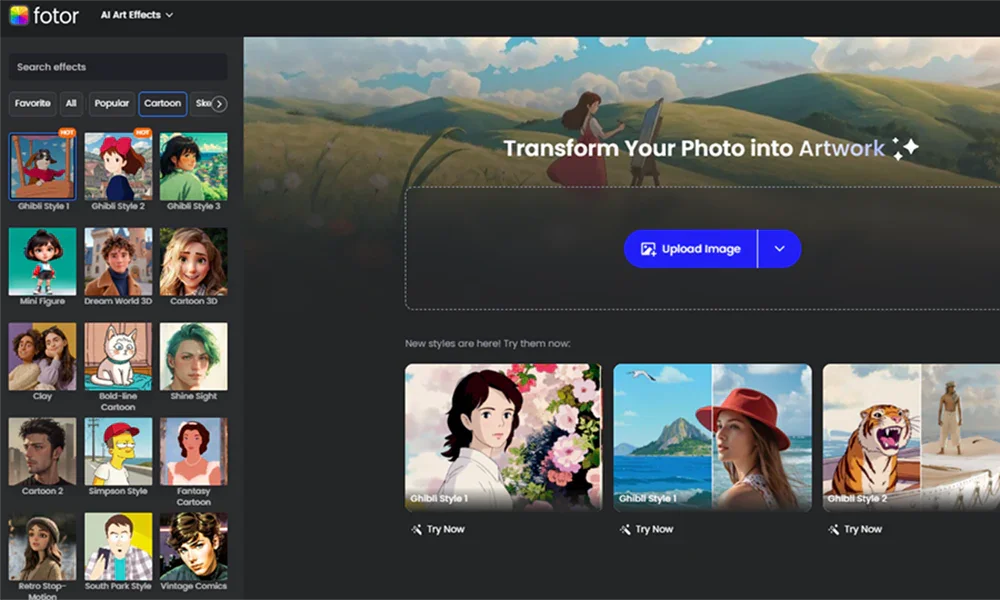Select the All effects tab
The width and height of the screenshot is (1000, 600).
pos(72,103)
